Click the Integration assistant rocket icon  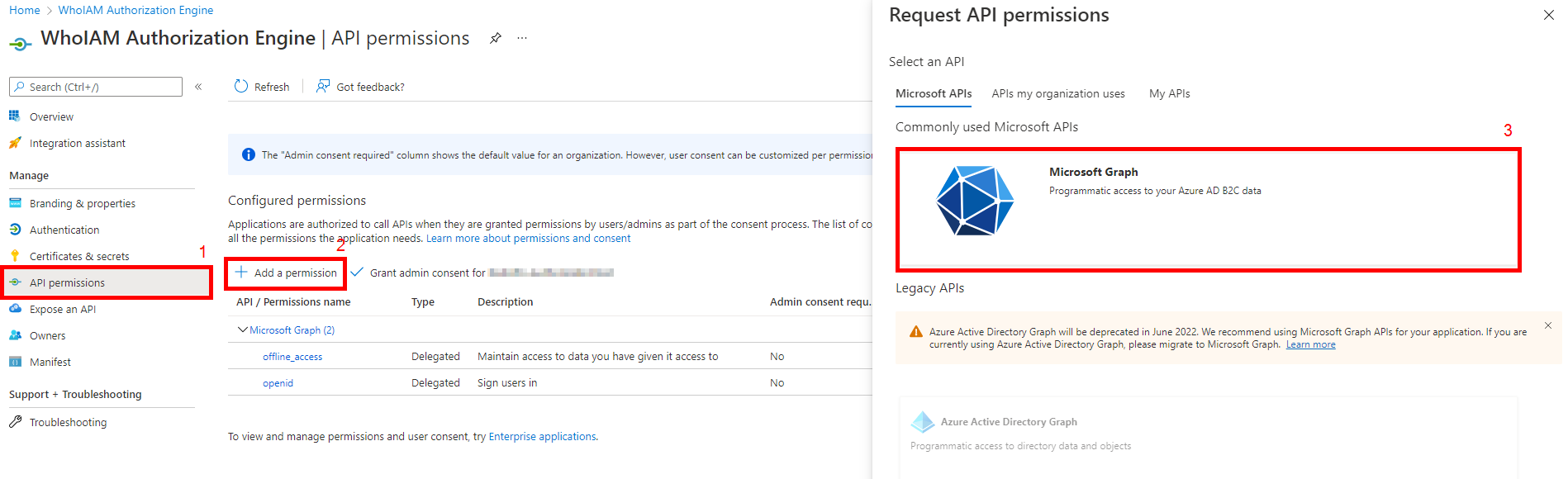point(15,143)
